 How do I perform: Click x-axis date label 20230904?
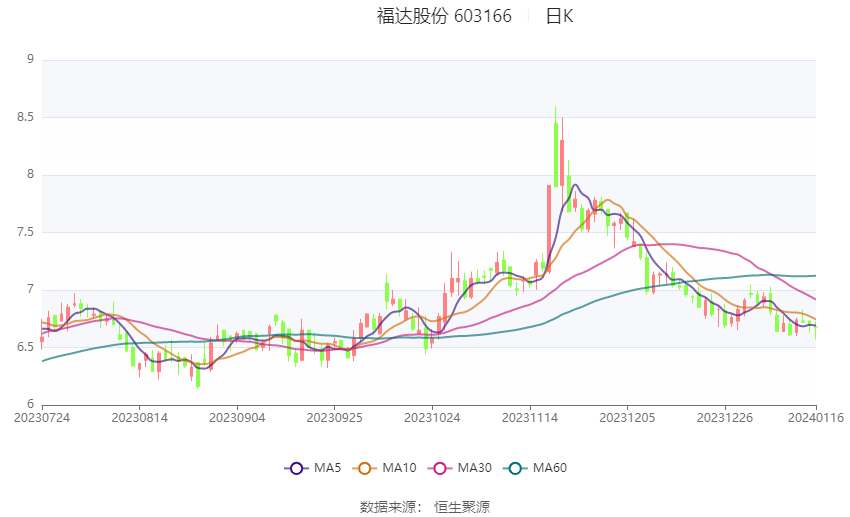[237, 418]
